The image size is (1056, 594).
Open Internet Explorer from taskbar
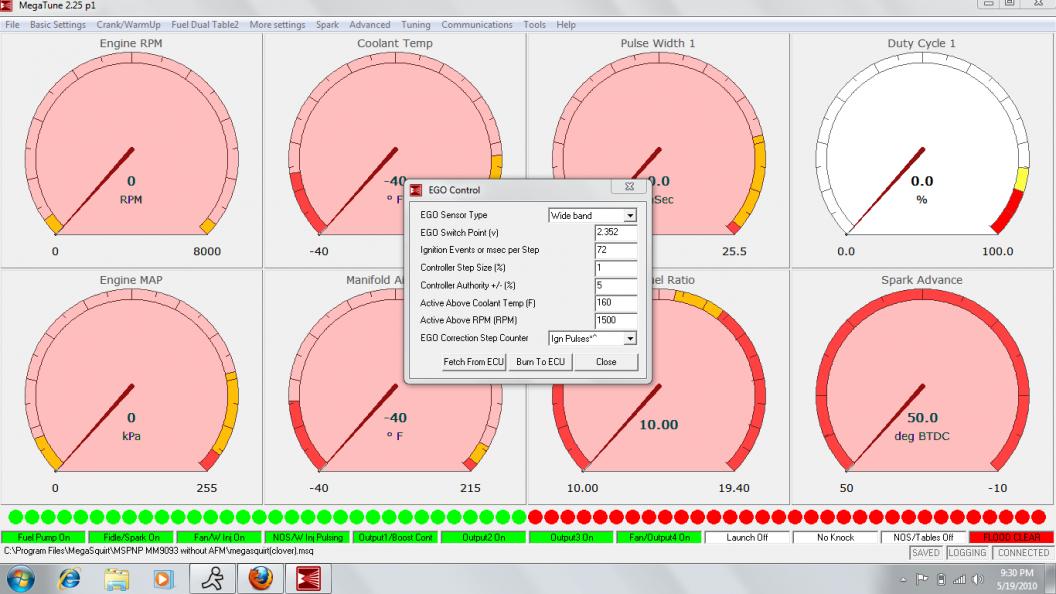coord(70,578)
